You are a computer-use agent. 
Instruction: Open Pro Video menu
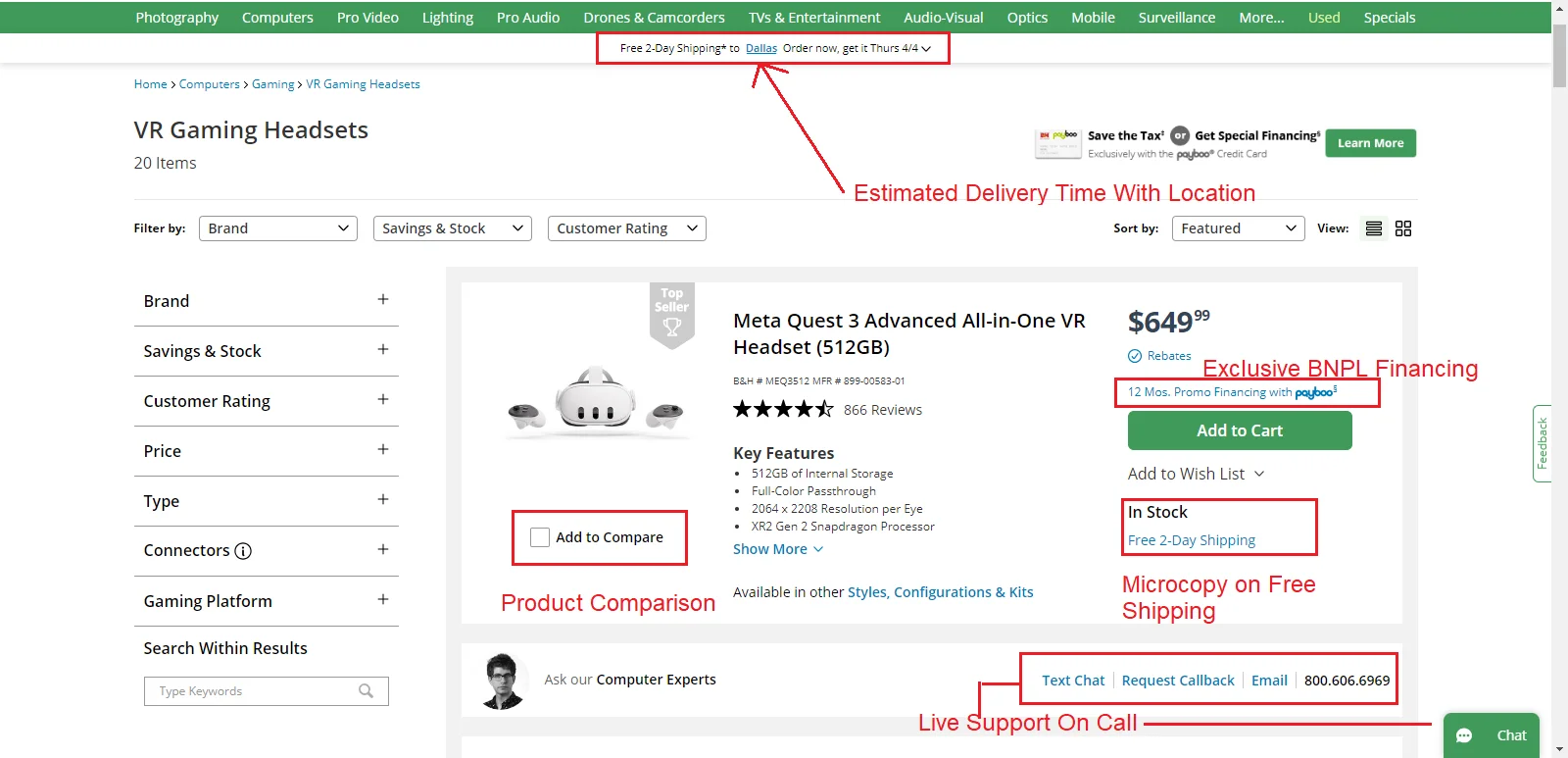click(x=367, y=18)
